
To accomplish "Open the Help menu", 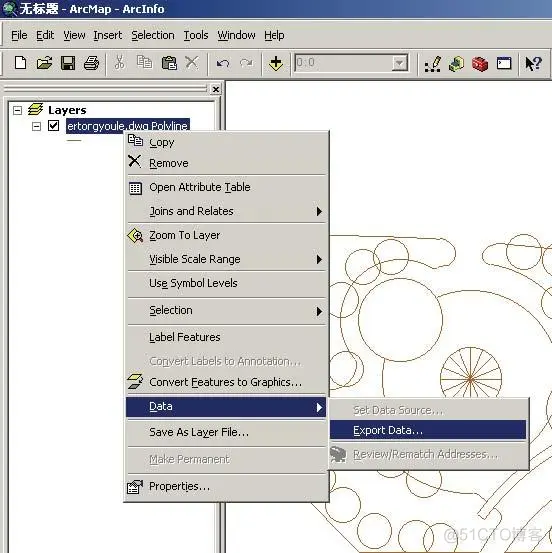I will (x=274, y=35).
